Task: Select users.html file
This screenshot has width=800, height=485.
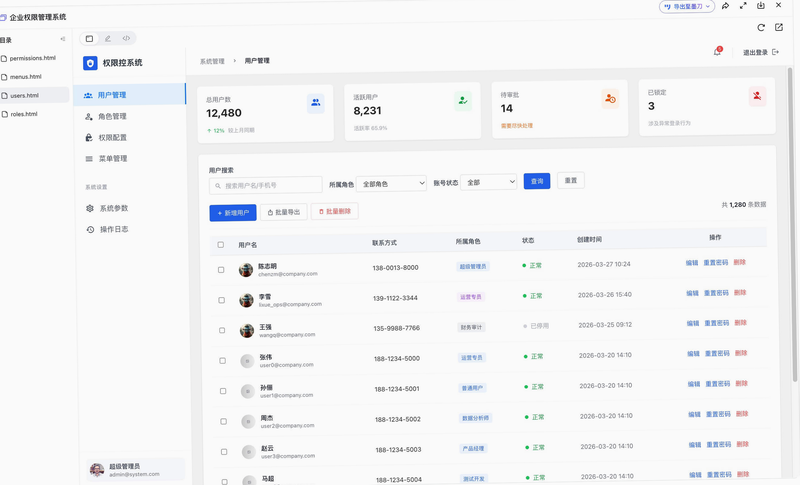Action: (34, 95)
